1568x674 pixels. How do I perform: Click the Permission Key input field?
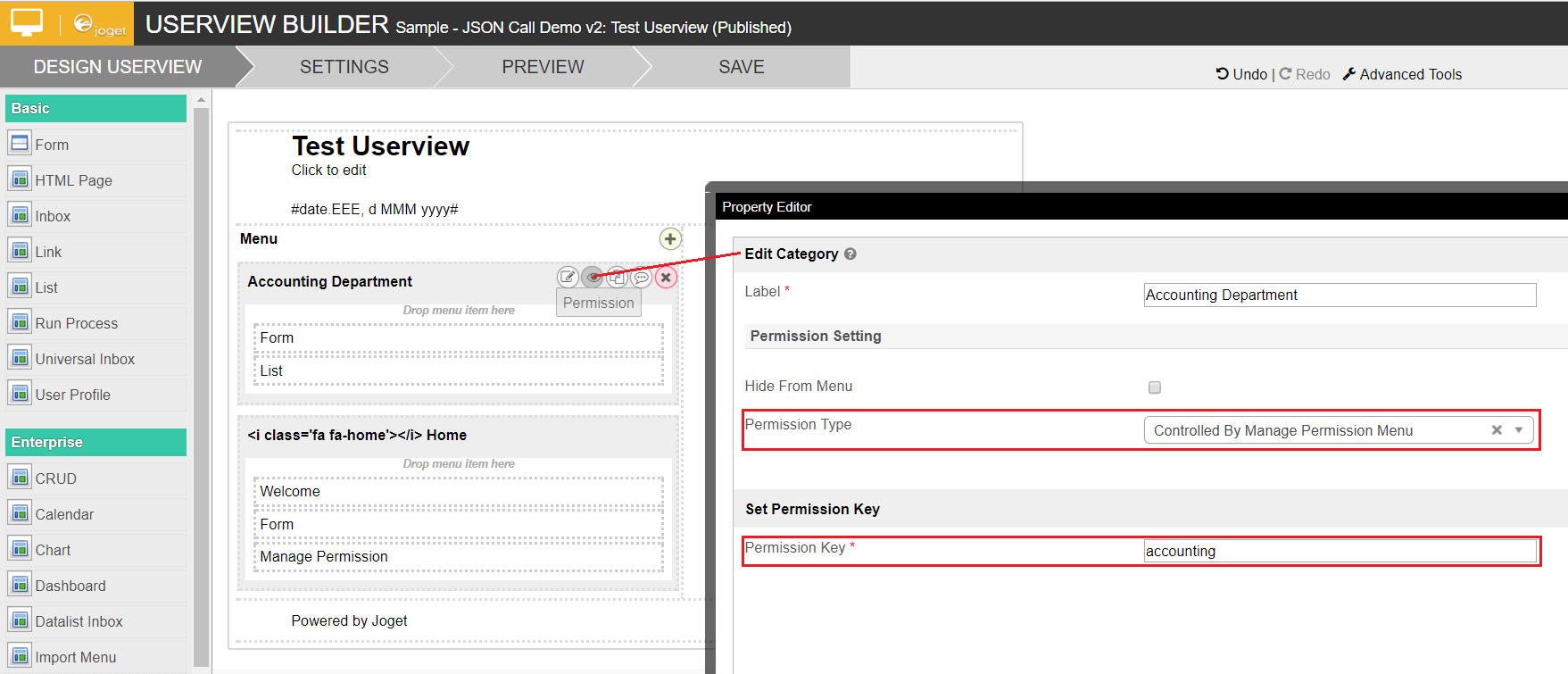(x=1340, y=551)
